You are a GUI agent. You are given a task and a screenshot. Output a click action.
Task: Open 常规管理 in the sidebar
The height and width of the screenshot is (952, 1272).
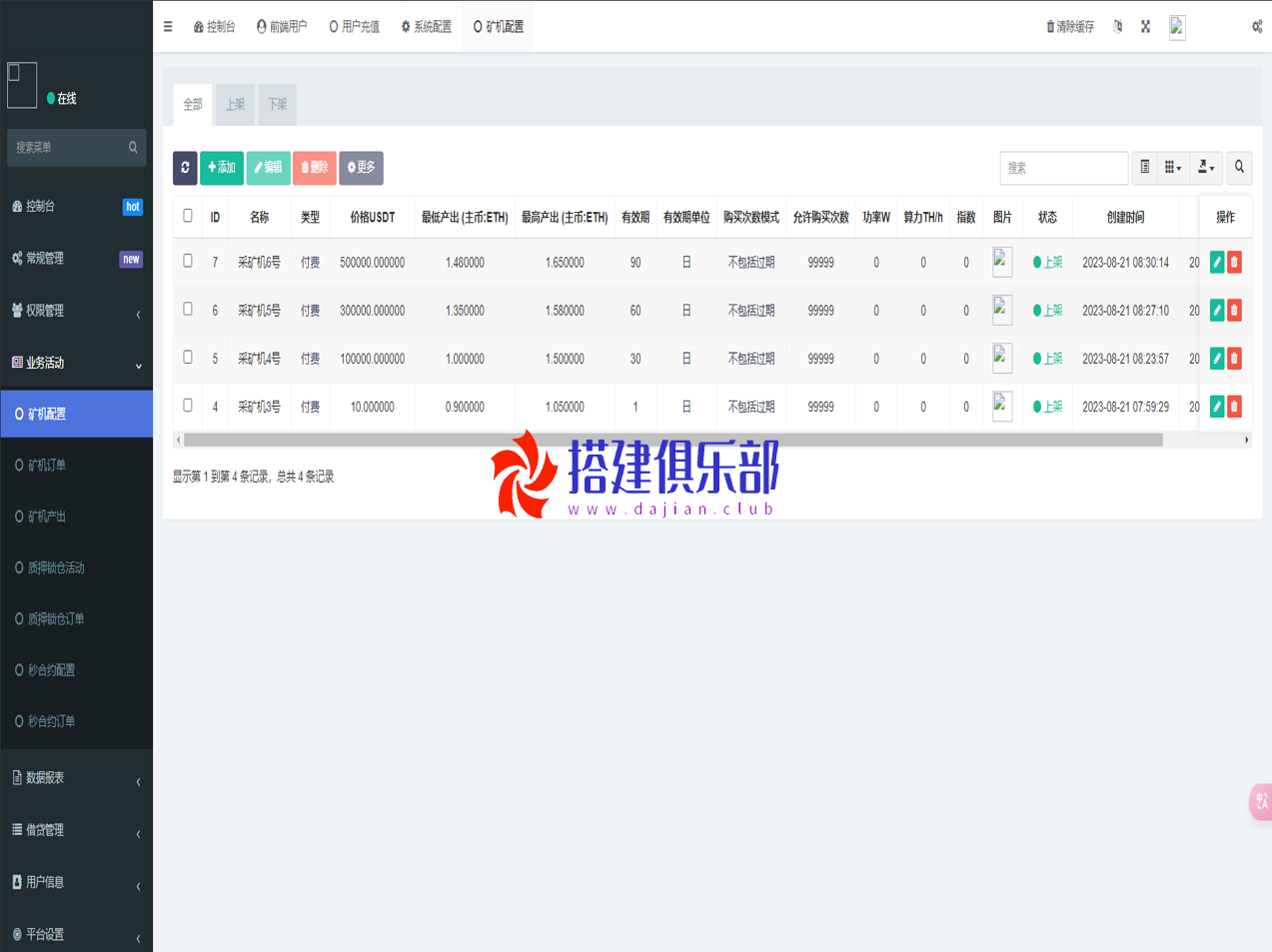click(77, 259)
